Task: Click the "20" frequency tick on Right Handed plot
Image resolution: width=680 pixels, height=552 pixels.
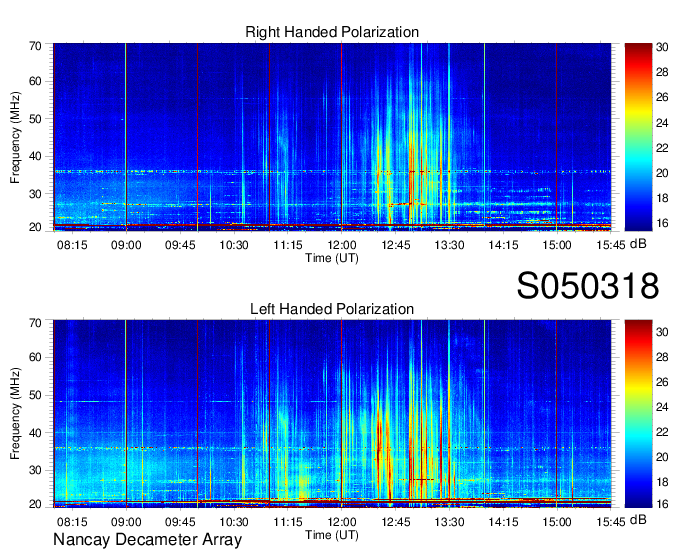Action: coord(35,227)
